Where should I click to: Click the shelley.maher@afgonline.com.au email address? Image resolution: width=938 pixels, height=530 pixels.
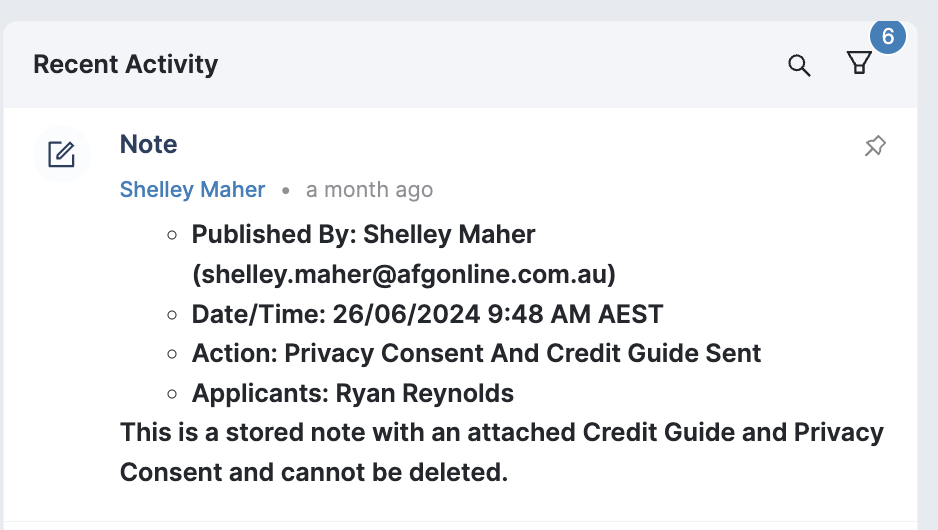[403, 274]
